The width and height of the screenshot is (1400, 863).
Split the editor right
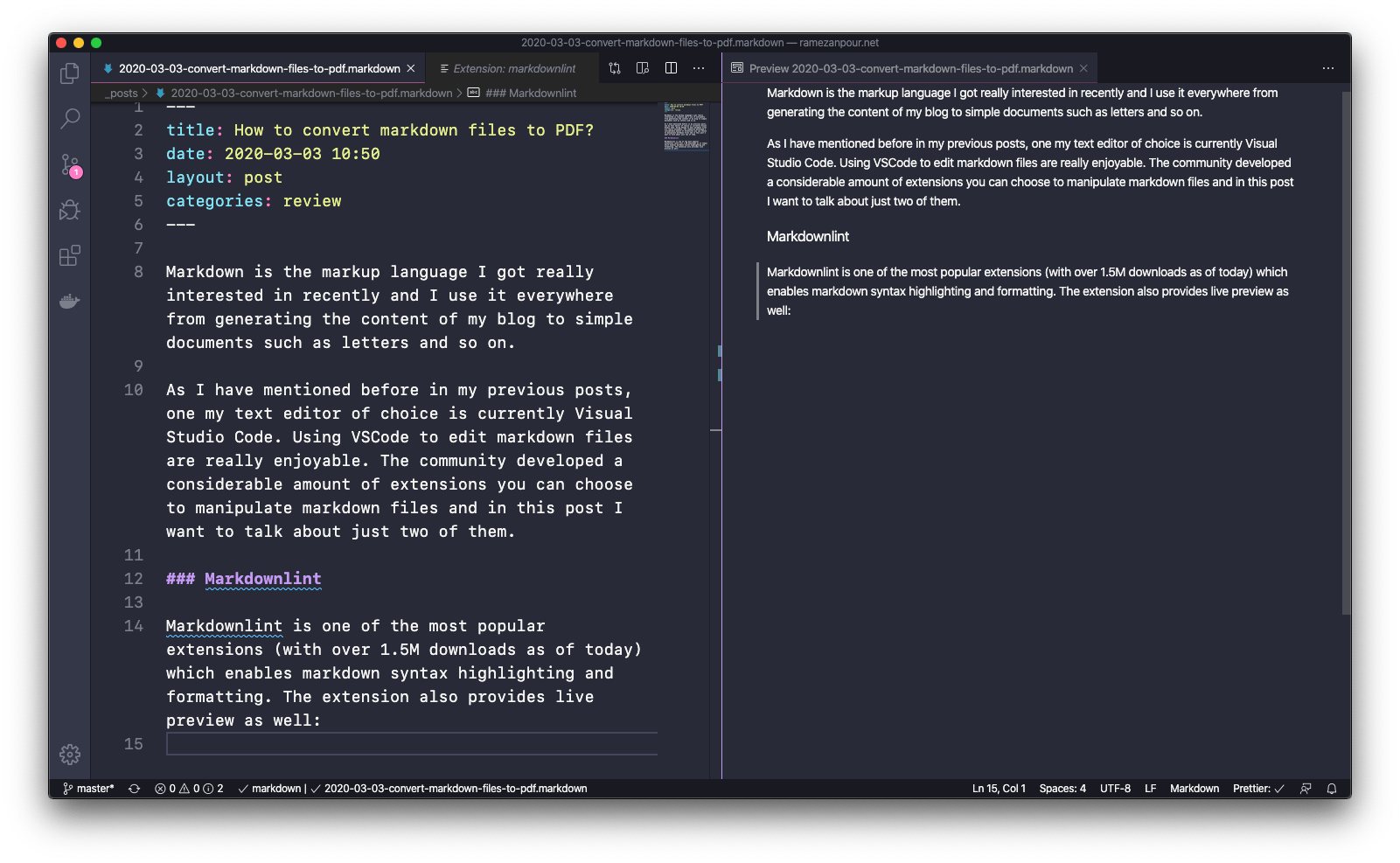pyautogui.click(x=671, y=68)
